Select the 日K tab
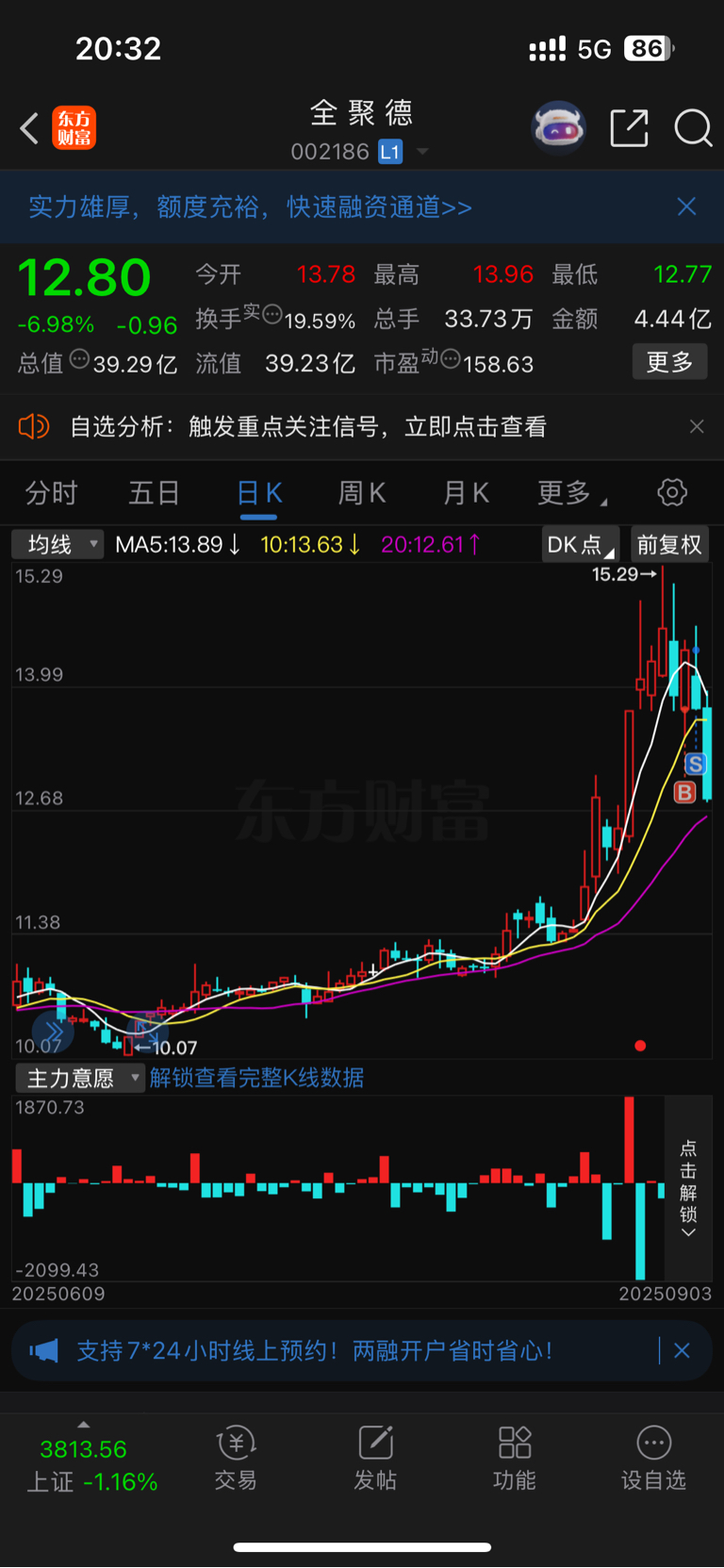This screenshot has width=724, height=1568. (259, 493)
